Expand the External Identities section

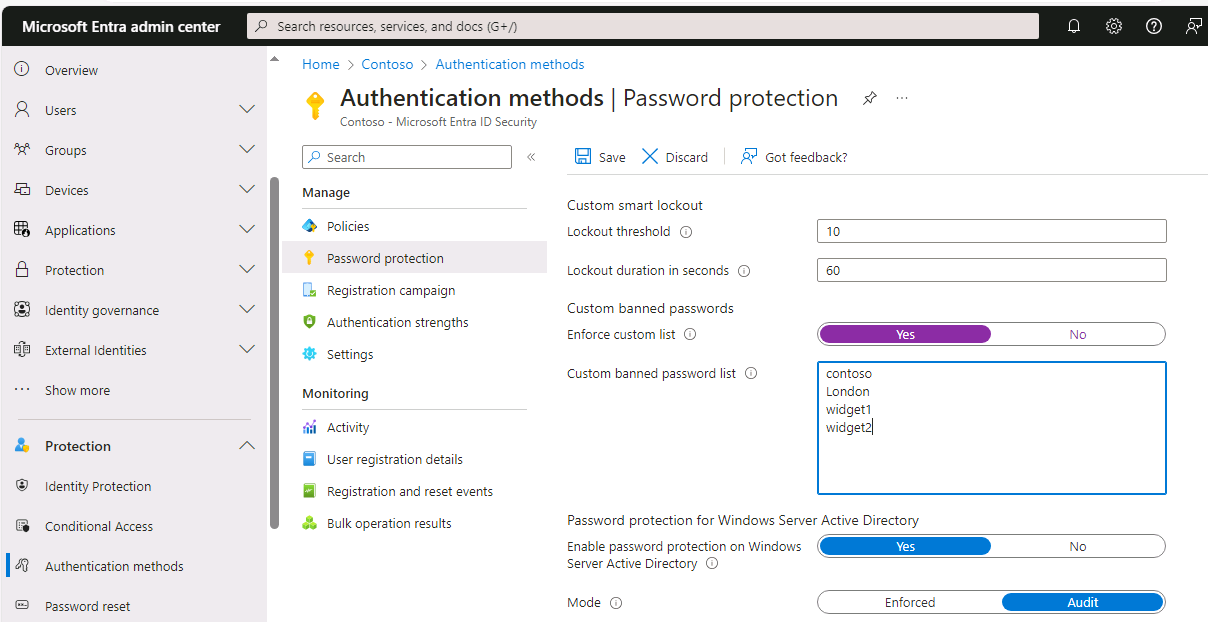[247, 349]
